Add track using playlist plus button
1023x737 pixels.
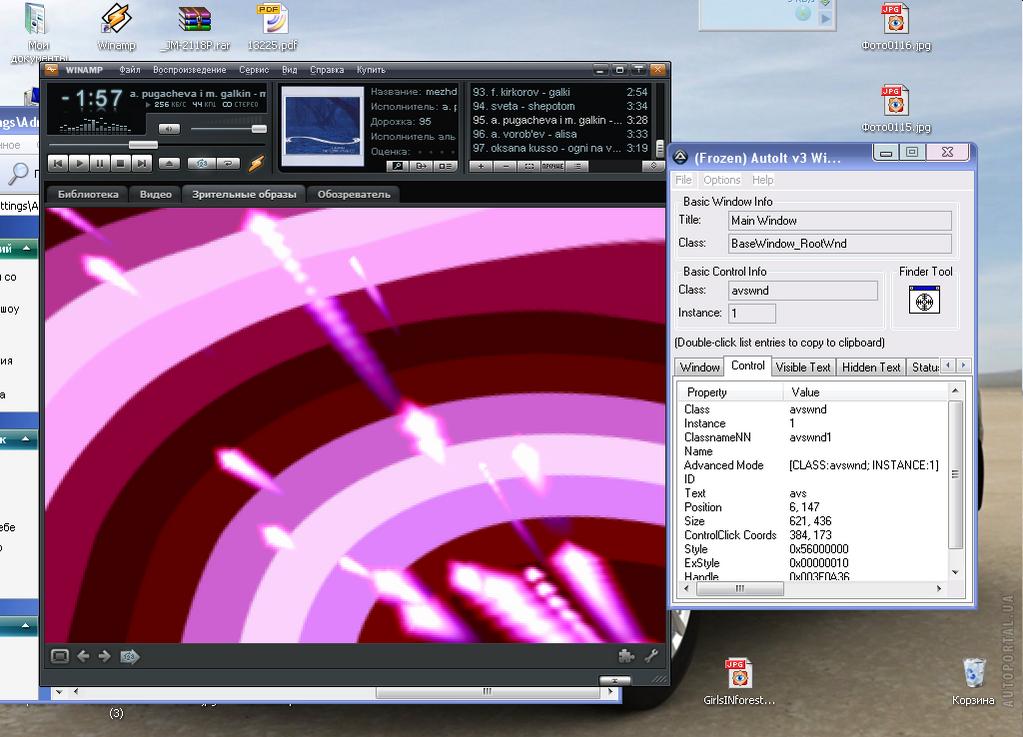482,166
